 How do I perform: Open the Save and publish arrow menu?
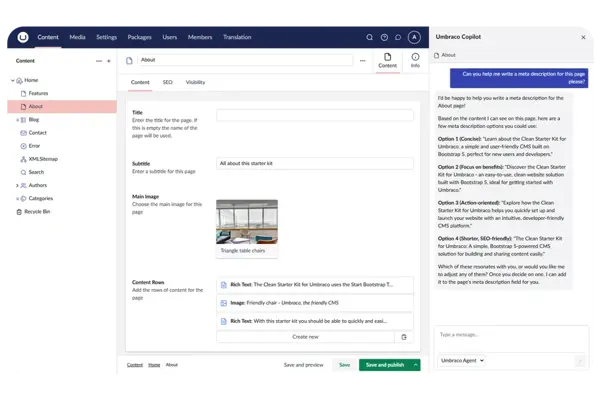[x=415, y=365]
